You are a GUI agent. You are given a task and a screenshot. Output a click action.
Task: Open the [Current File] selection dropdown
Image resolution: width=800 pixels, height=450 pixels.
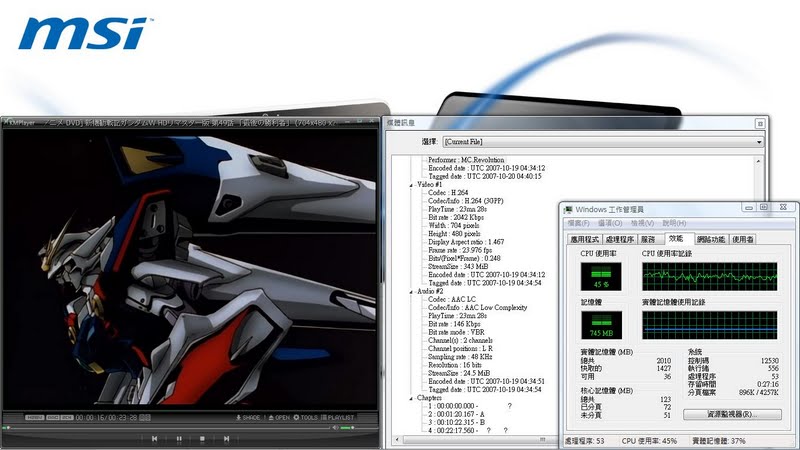click(x=603, y=141)
